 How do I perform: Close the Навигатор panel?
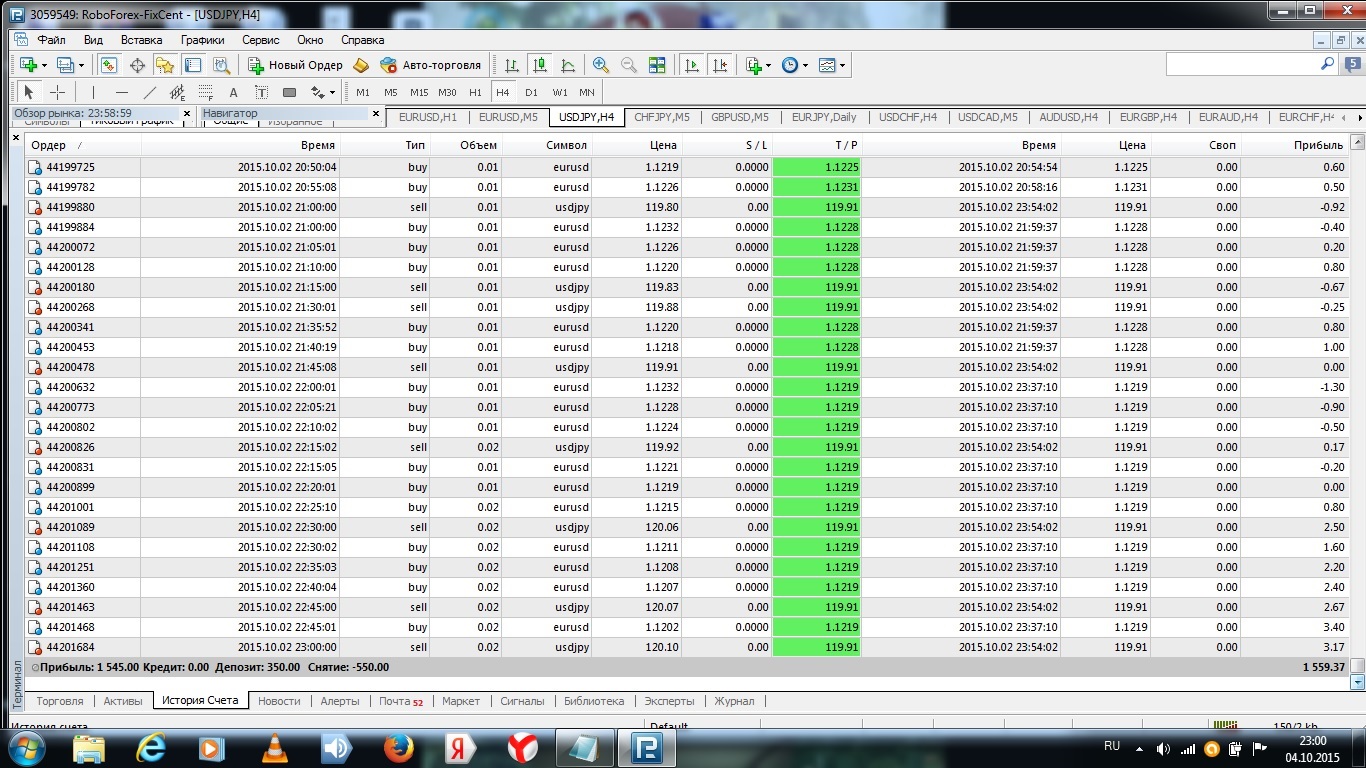(x=376, y=113)
